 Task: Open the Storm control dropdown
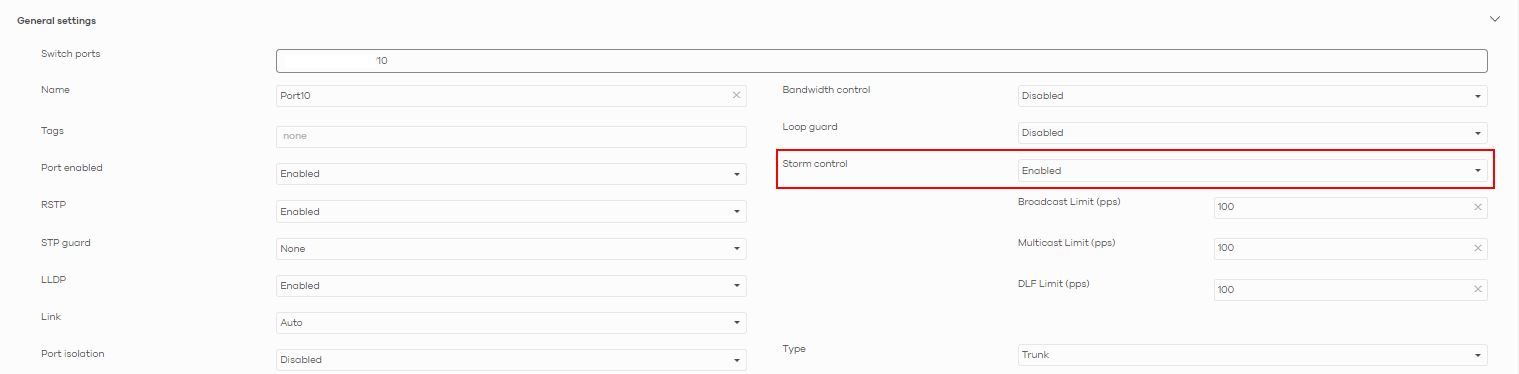[1252, 171]
